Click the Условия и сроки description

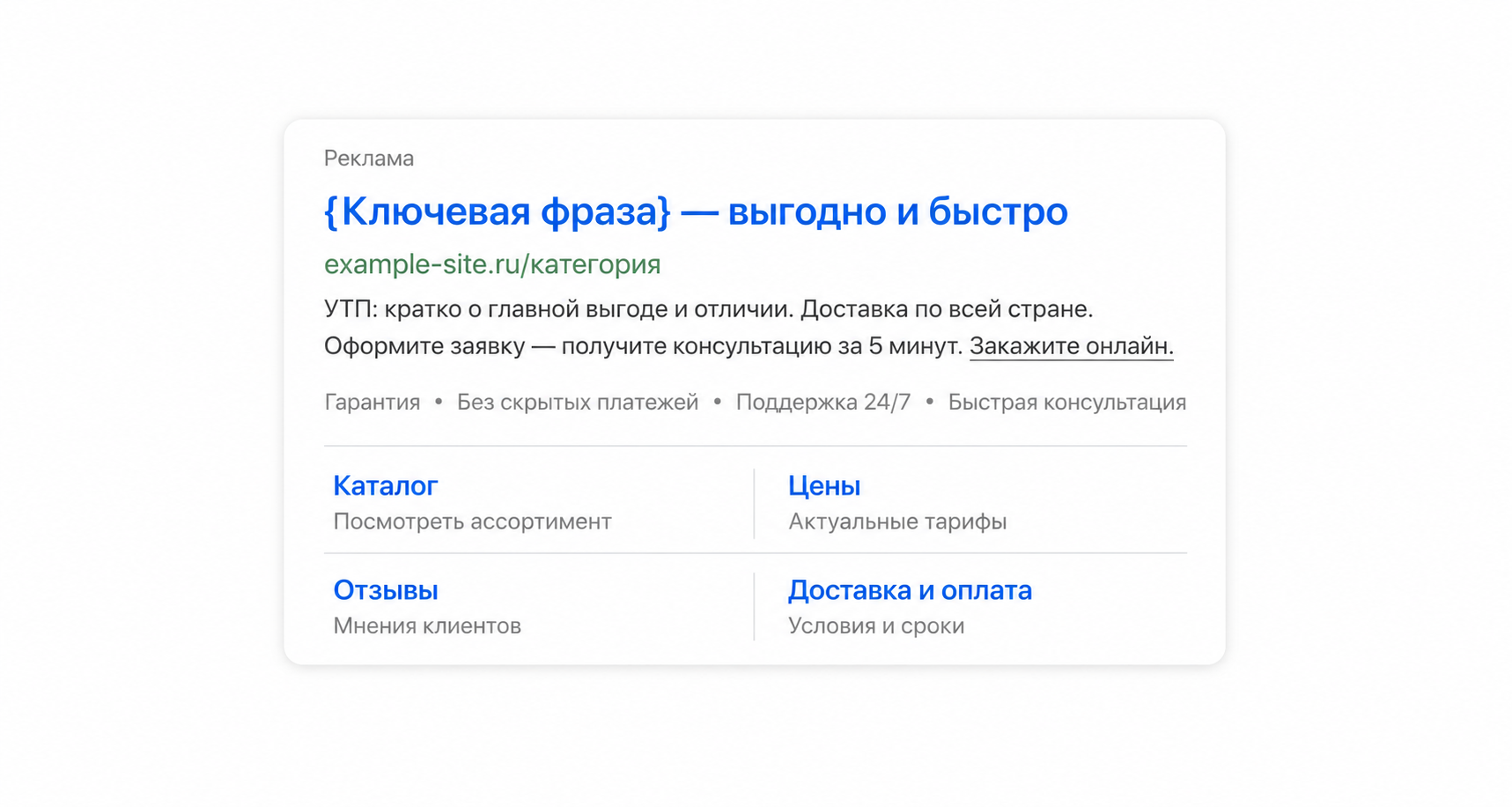pyautogui.click(x=876, y=626)
